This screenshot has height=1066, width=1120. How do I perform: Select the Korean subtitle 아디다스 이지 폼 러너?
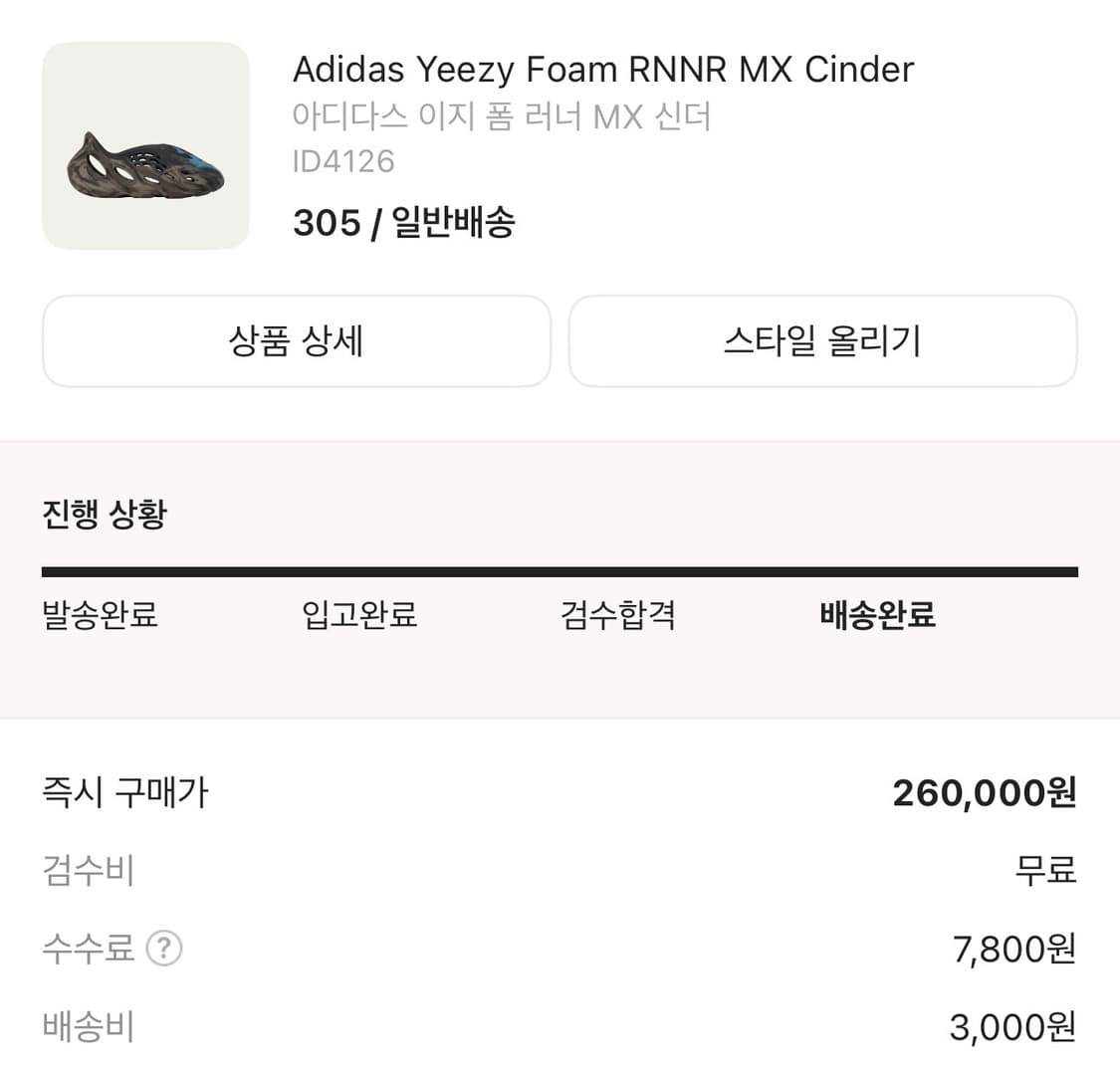coord(503,116)
